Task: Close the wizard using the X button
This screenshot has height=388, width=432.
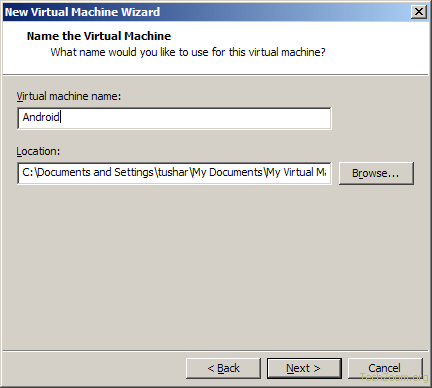Action: click(x=419, y=12)
